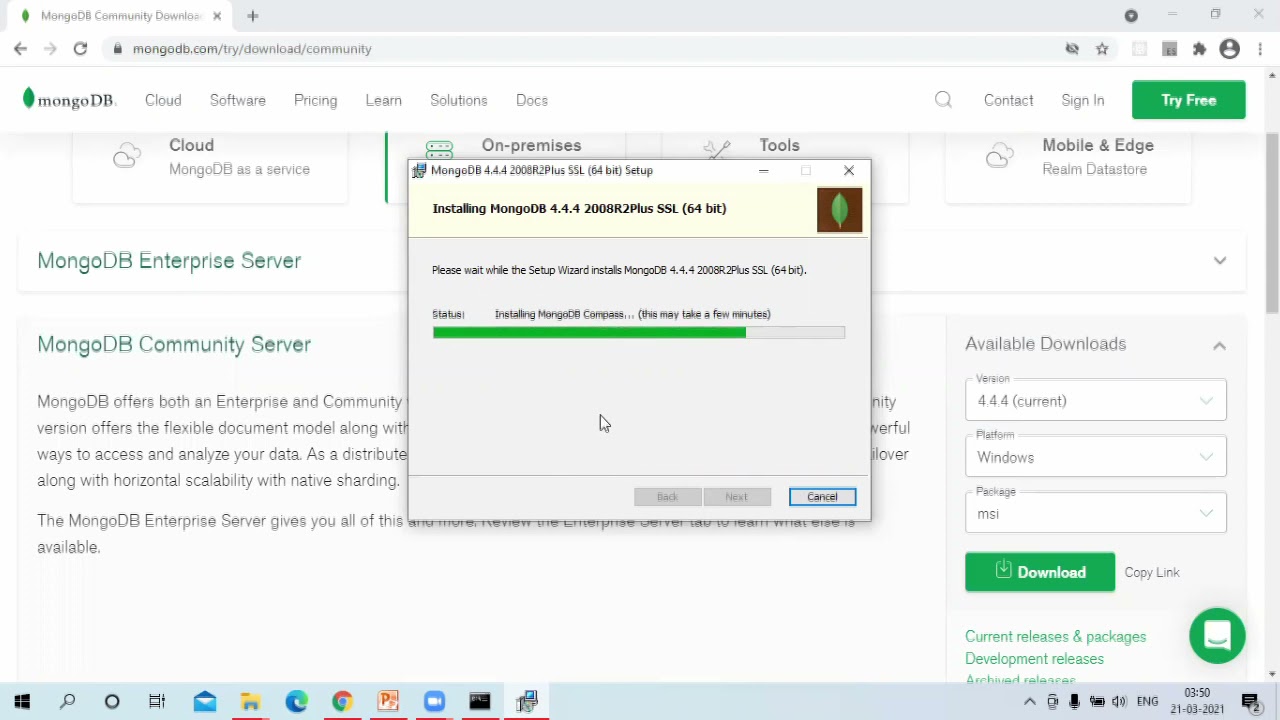Open Chrome profile avatar
The width and height of the screenshot is (1280, 720).
click(x=1230, y=49)
